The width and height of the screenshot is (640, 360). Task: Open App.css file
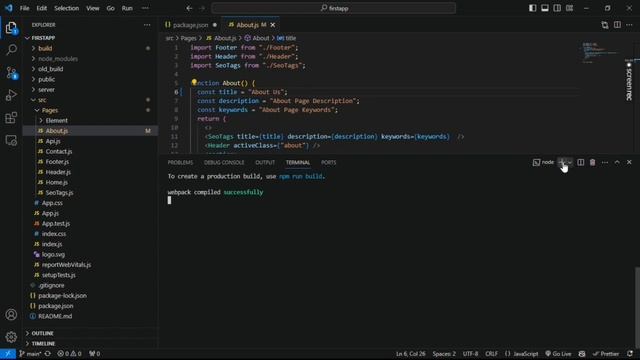pos(90,203)
